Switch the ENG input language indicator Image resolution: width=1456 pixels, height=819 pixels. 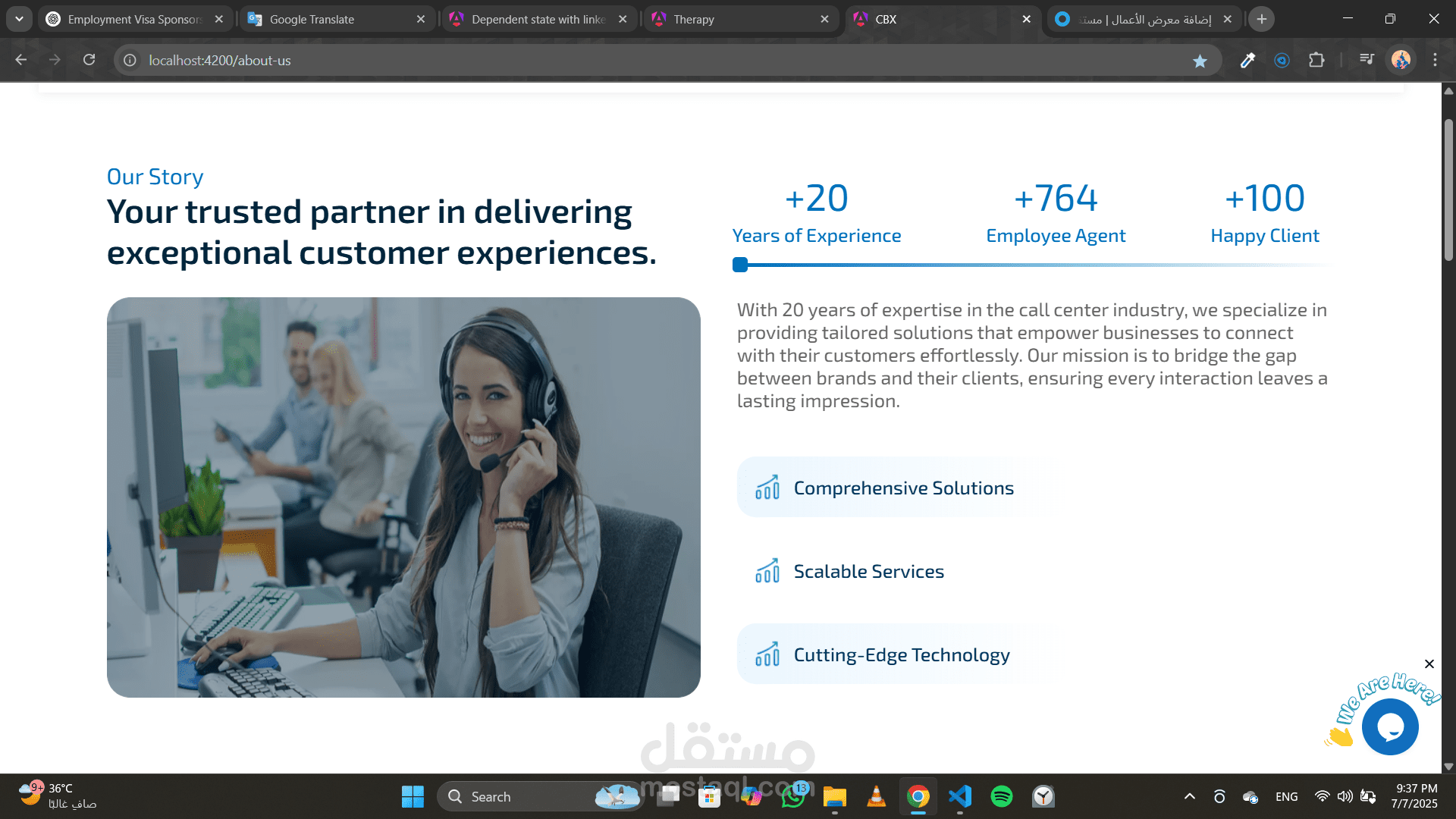[1286, 796]
